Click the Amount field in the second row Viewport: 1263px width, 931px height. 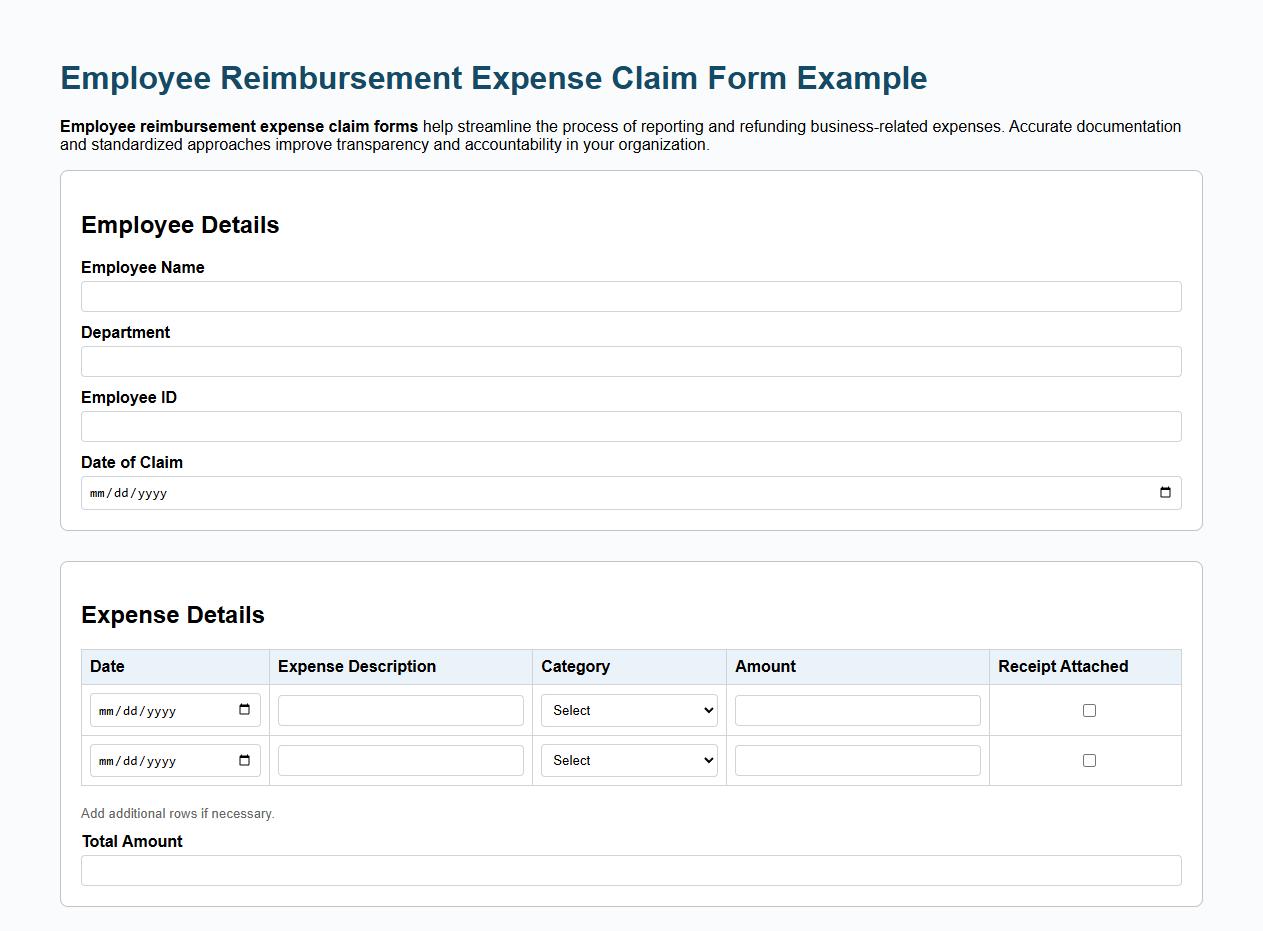coord(857,760)
